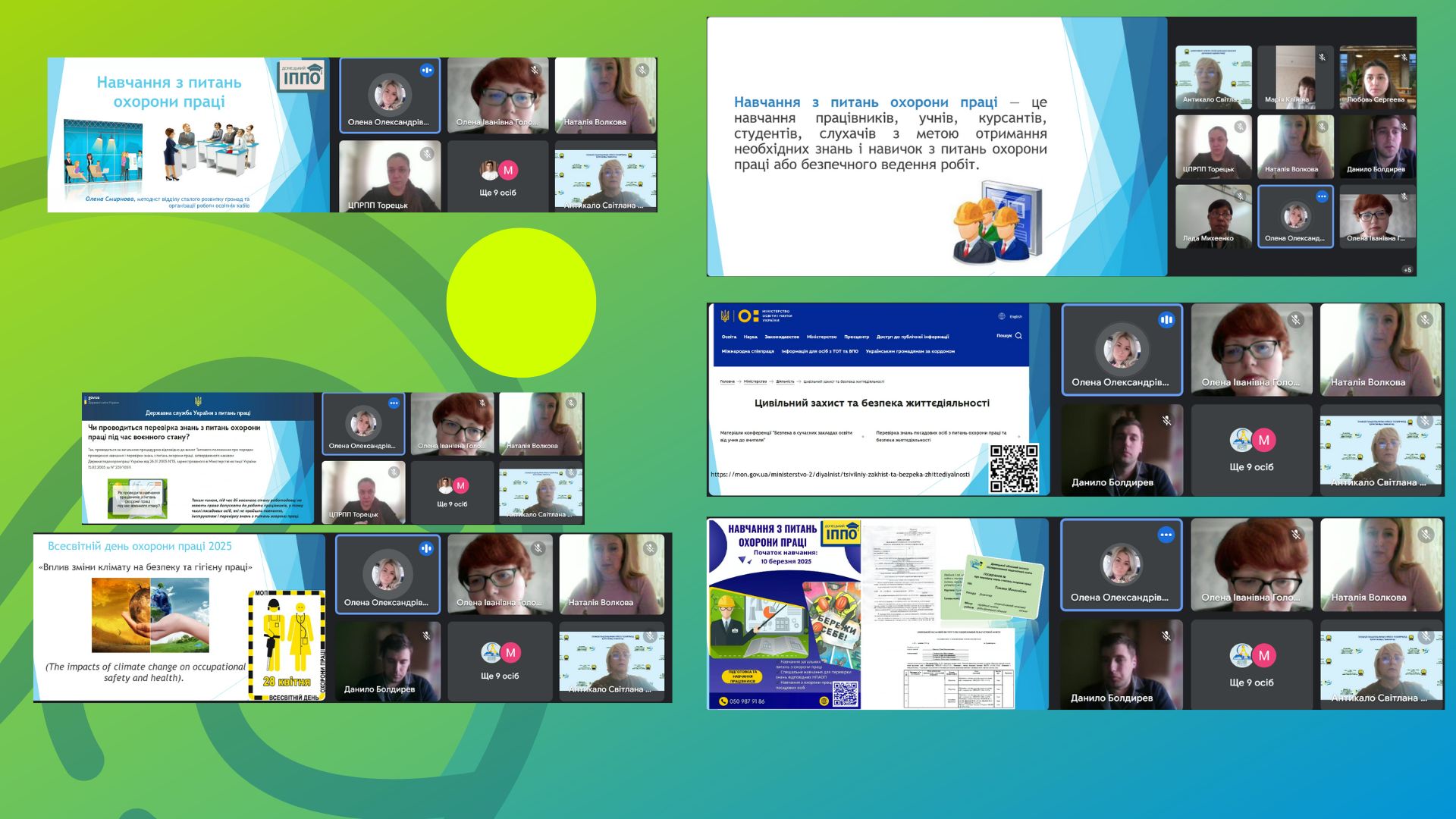Click muted mic on Наталія Волкова tile beside Держпраці slide

[571, 403]
